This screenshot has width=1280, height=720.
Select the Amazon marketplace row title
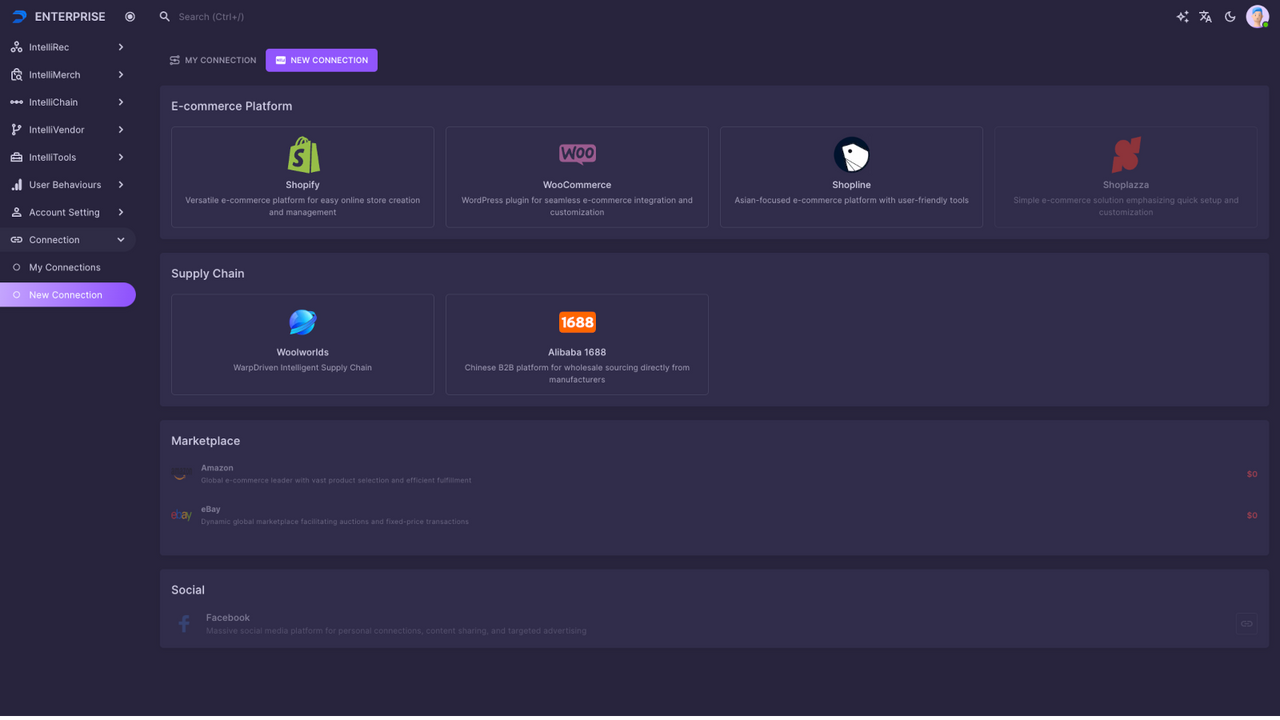217,468
